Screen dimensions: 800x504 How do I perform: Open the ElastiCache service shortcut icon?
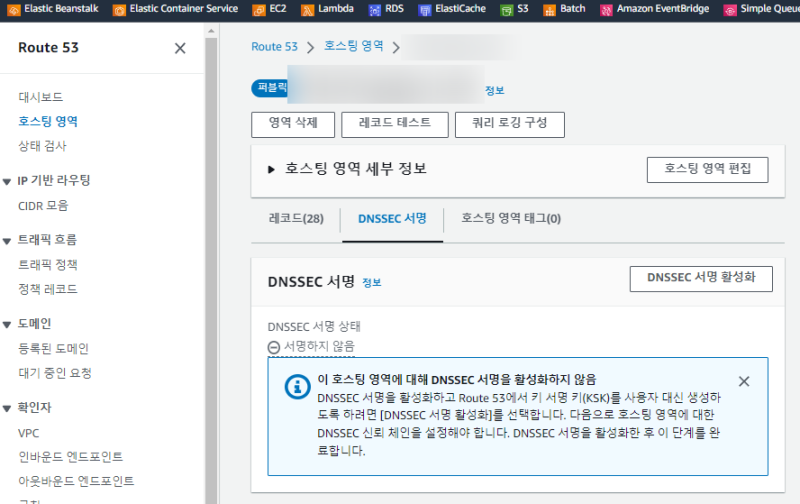click(425, 9)
